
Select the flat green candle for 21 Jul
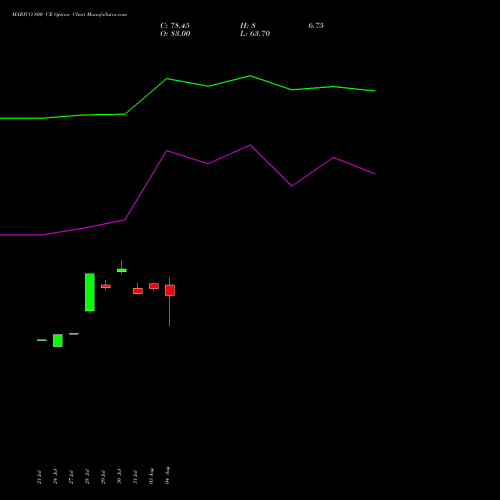click(x=42, y=340)
